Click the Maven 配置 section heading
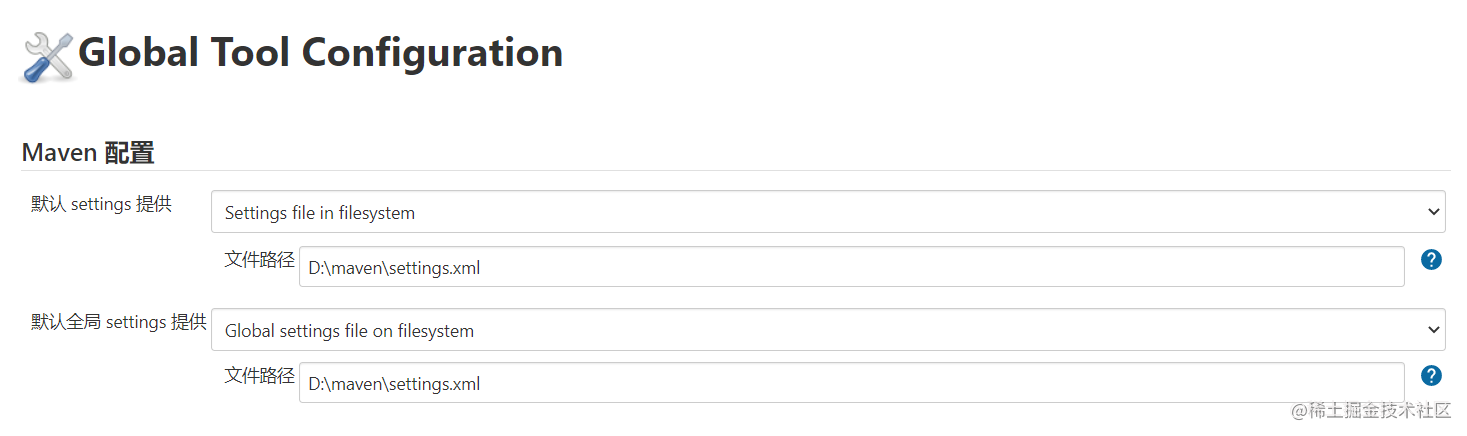 pyautogui.click(x=88, y=153)
